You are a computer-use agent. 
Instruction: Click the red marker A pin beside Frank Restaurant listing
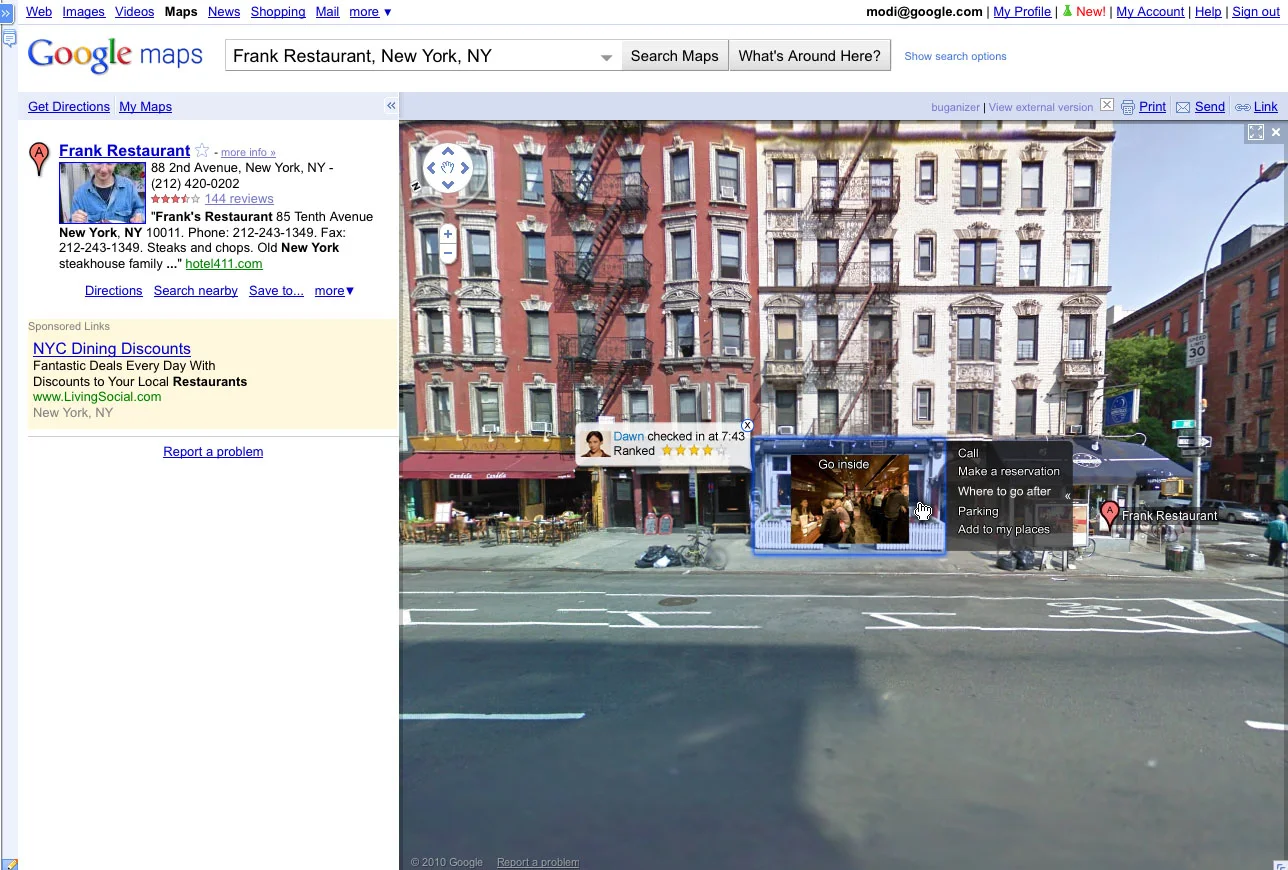click(x=39, y=158)
